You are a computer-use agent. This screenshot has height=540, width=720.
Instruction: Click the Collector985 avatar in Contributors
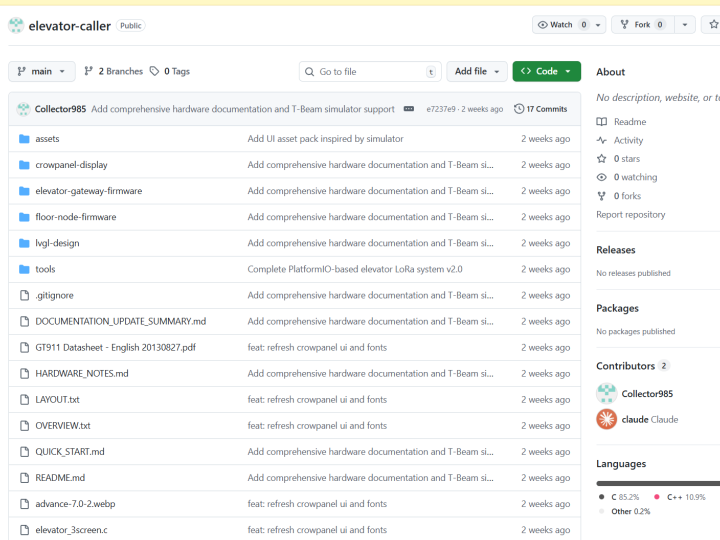606,393
